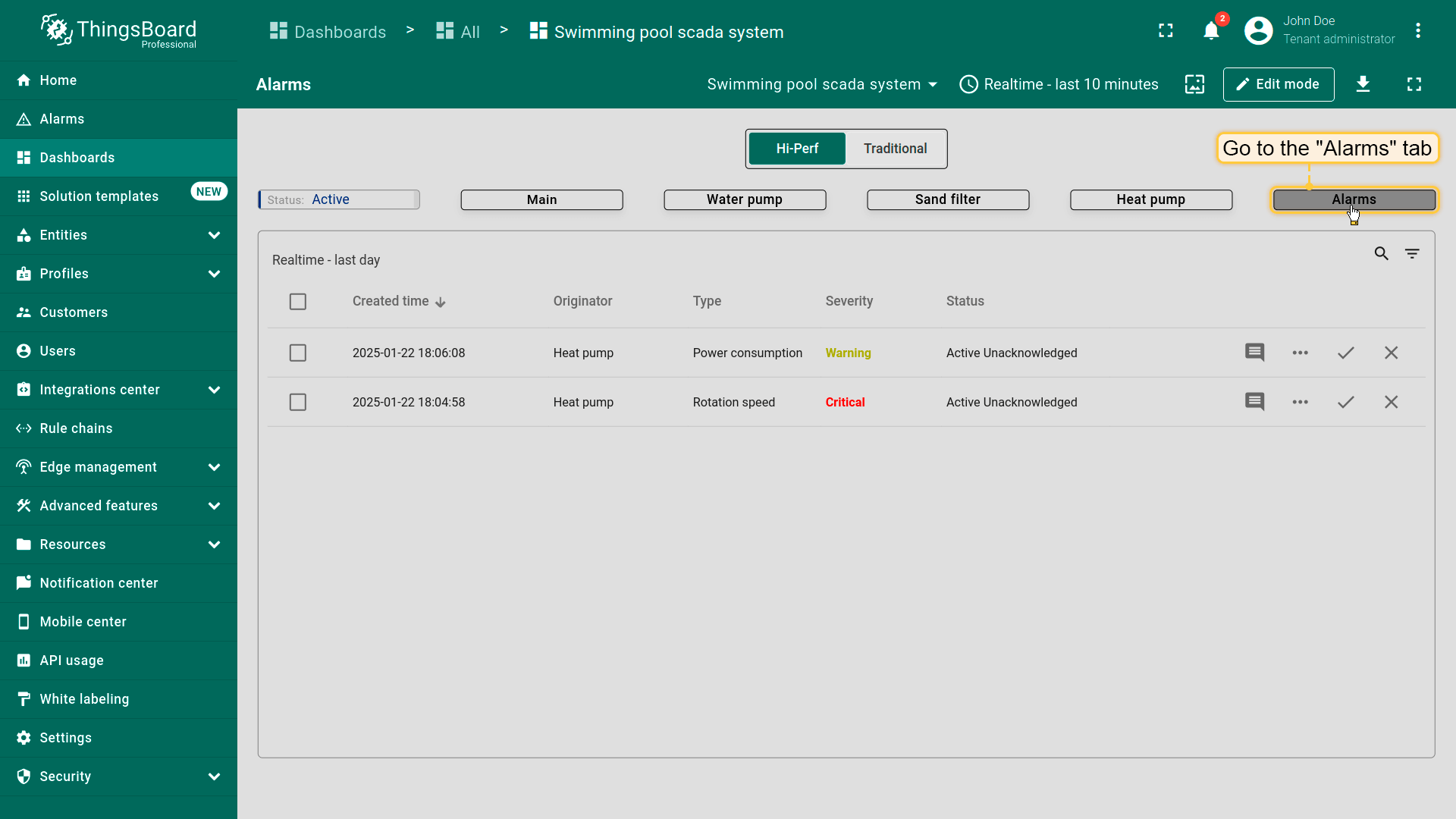Viewport: 1456px width, 819px height.
Task: Click the dashboard image update icon
Action: click(x=1194, y=84)
